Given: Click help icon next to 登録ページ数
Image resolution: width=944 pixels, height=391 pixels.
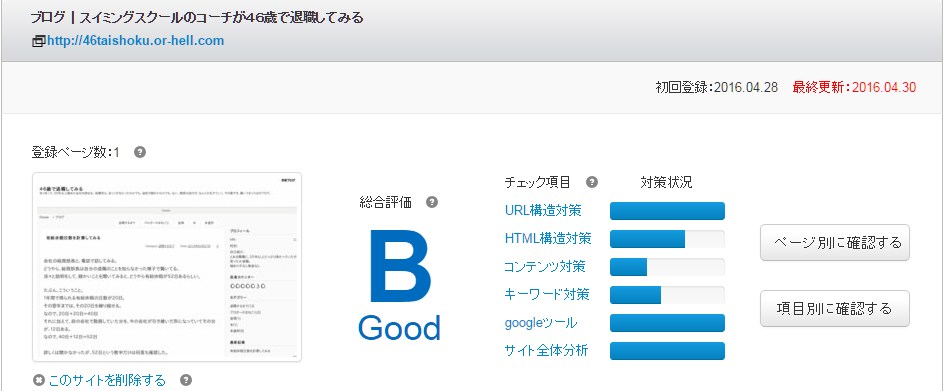Looking at the screenshot, I should 140,152.
